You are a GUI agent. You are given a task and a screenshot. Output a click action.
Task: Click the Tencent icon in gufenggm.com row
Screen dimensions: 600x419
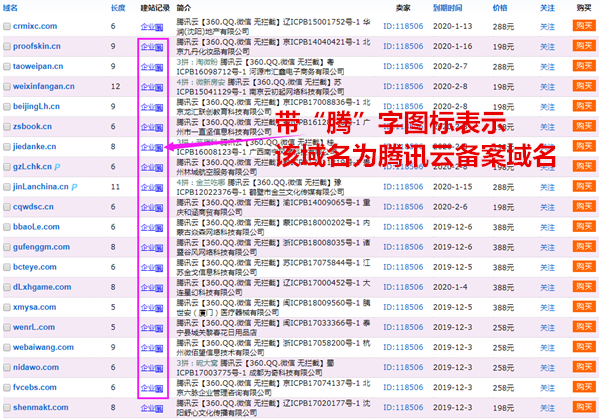159,248
